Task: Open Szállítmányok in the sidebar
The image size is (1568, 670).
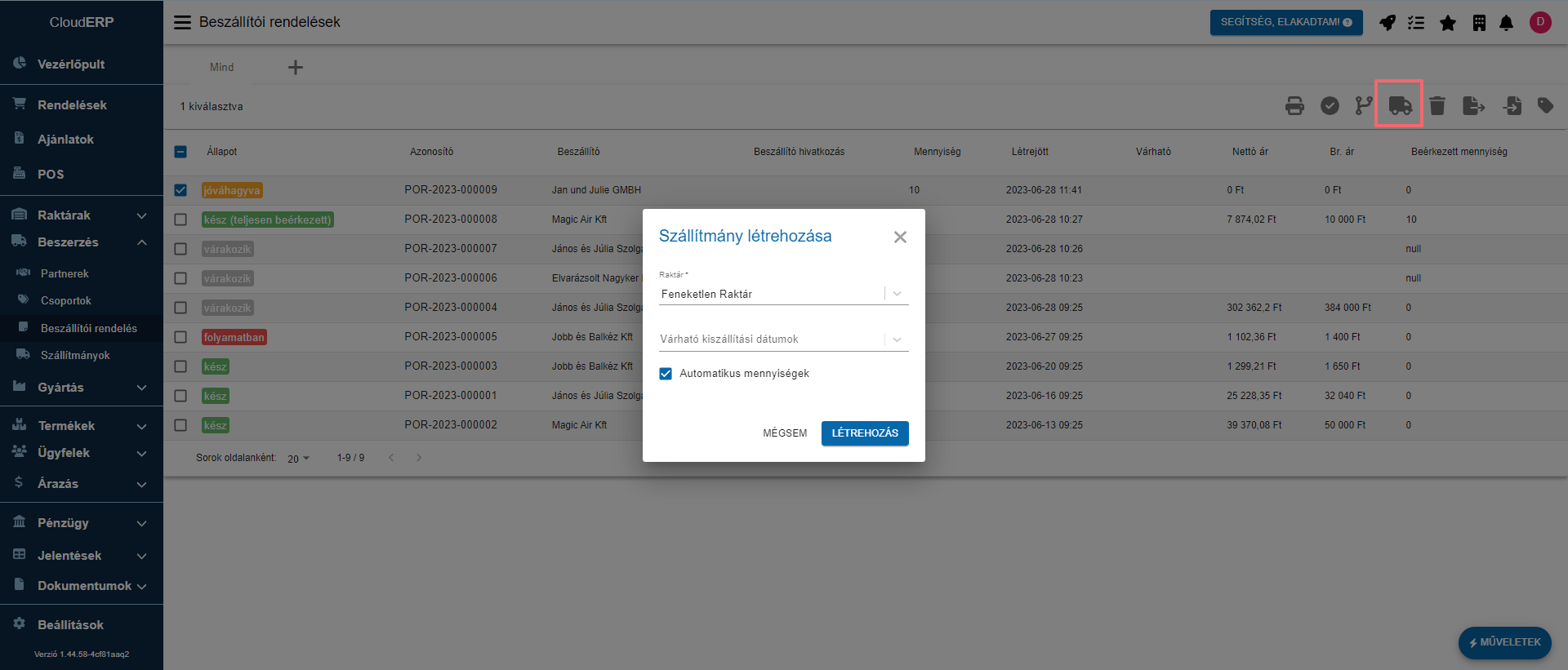Action: pos(75,356)
